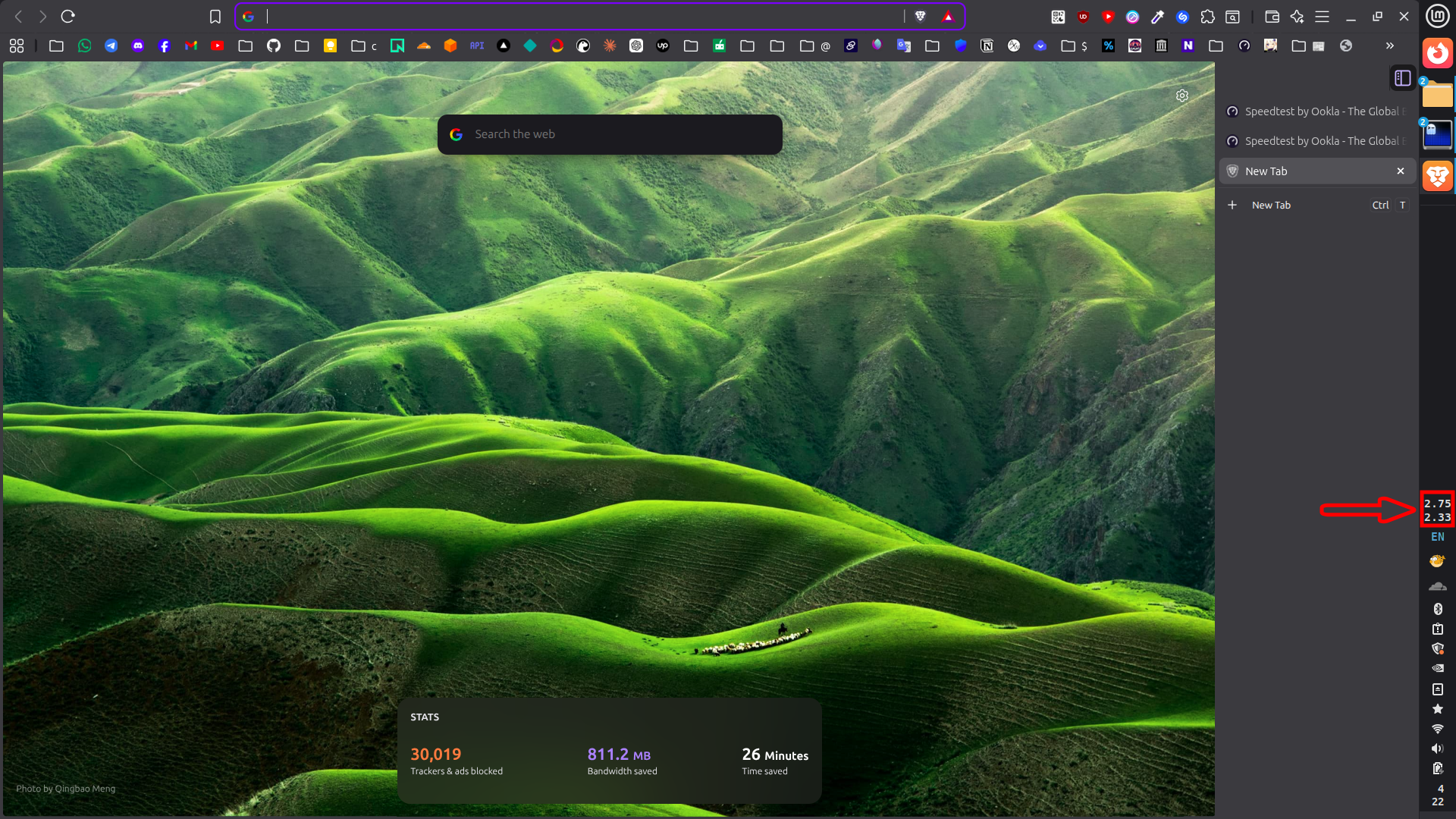Open Brave hamburger main menu
Image resolution: width=1456 pixels, height=819 pixels.
tap(1322, 16)
